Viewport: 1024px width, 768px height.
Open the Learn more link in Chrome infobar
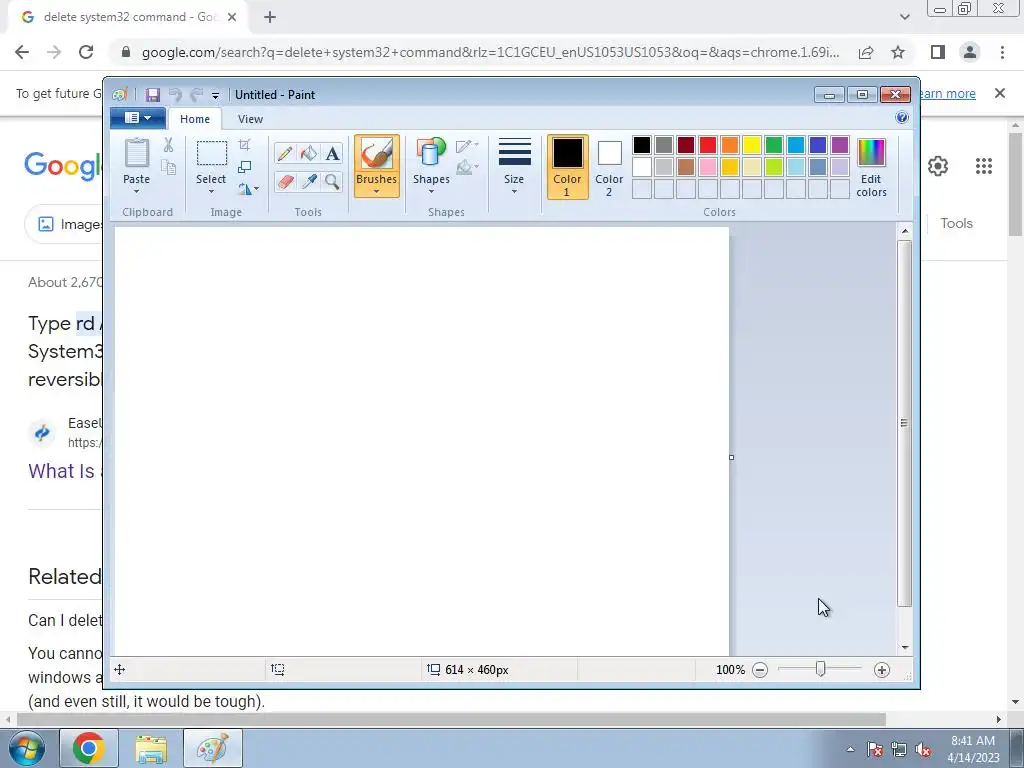(x=947, y=93)
